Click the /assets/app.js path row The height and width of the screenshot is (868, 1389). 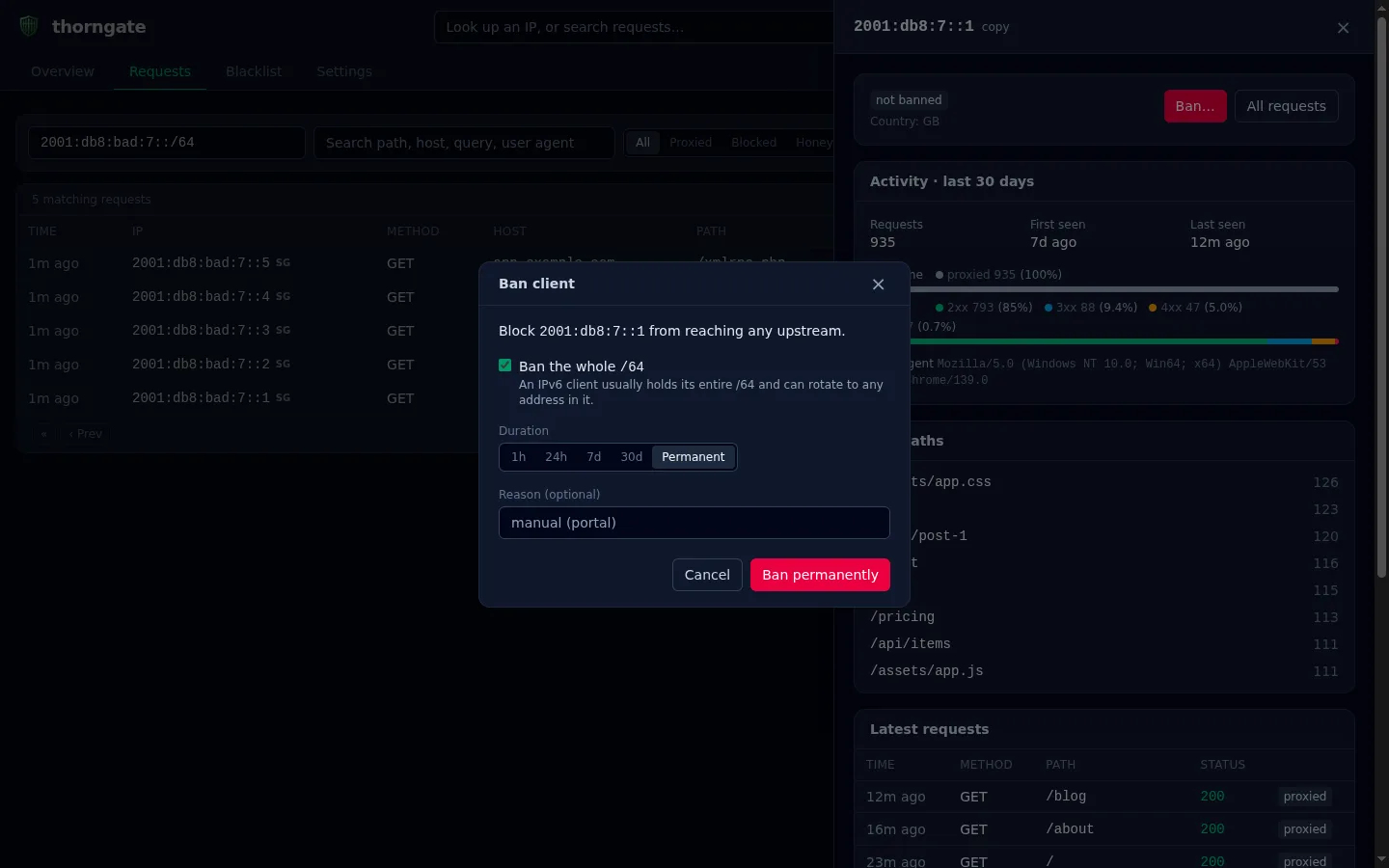[1104, 671]
